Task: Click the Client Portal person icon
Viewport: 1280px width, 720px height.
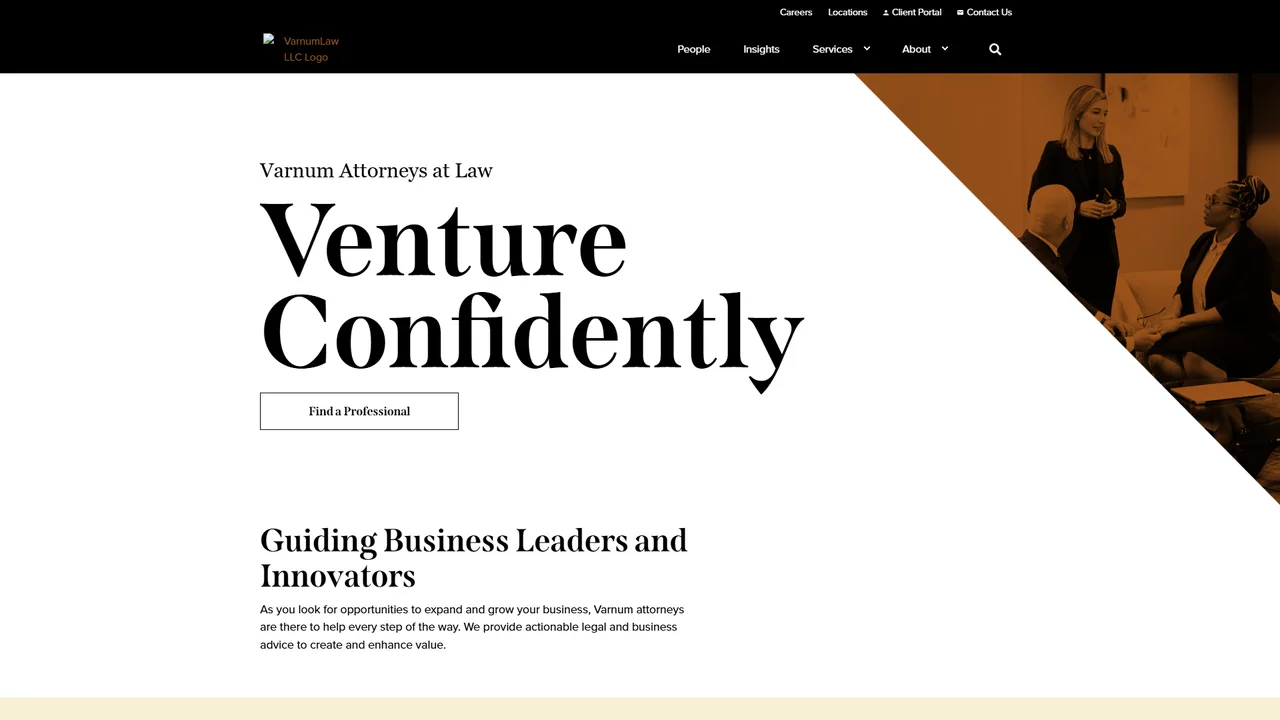Action: [886, 13]
